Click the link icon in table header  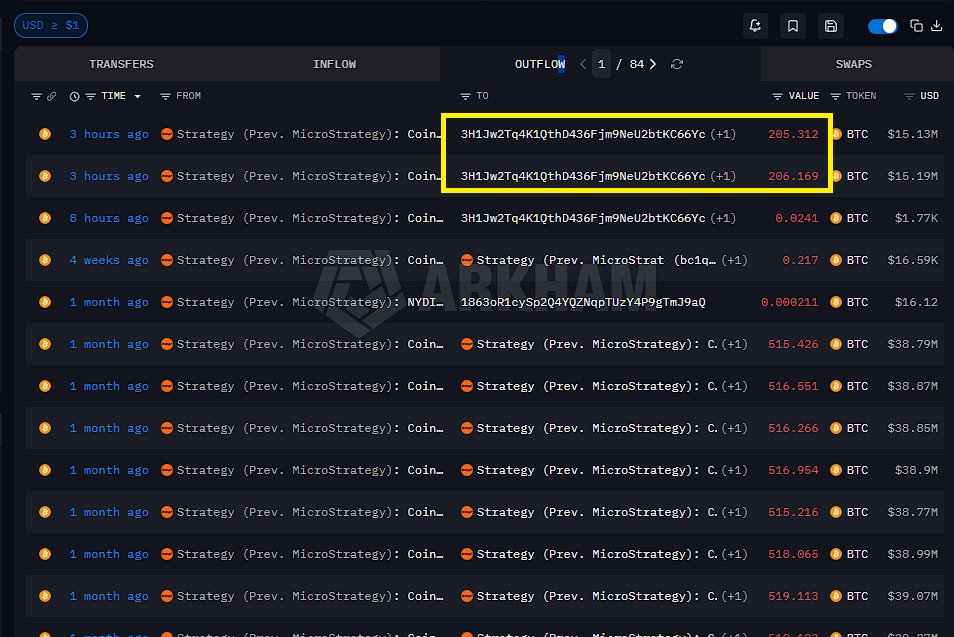pos(52,96)
